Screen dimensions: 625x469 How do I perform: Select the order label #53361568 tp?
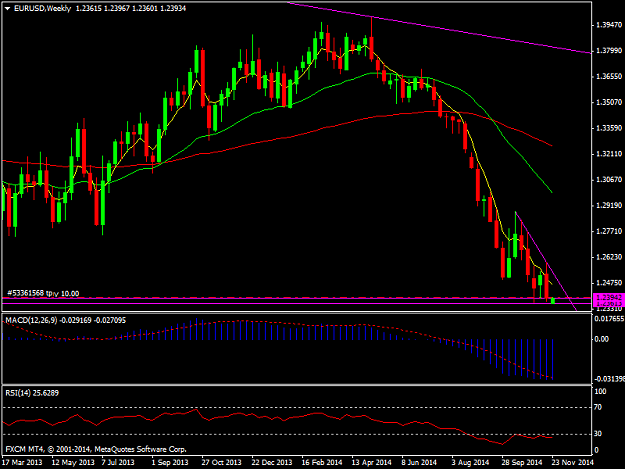pyautogui.click(x=33, y=293)
